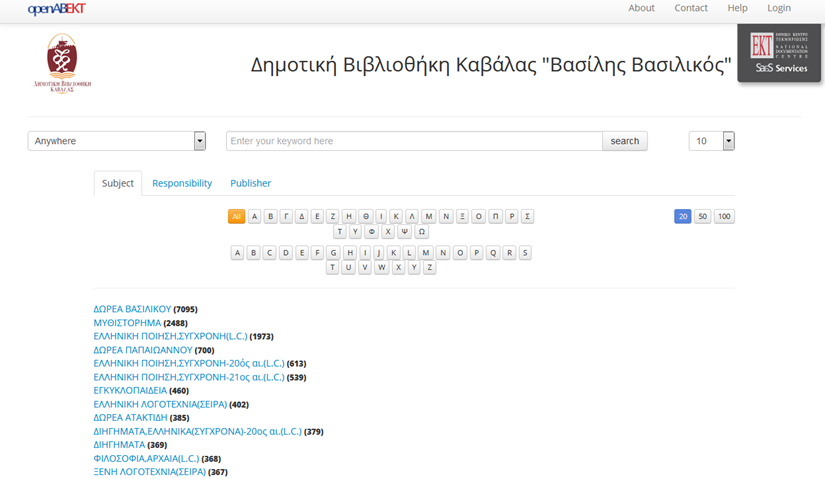The height and width of the screenshot is (479, 825).
Task: Filter subjects by Latin letter L
Action: (x=409, y=253)
